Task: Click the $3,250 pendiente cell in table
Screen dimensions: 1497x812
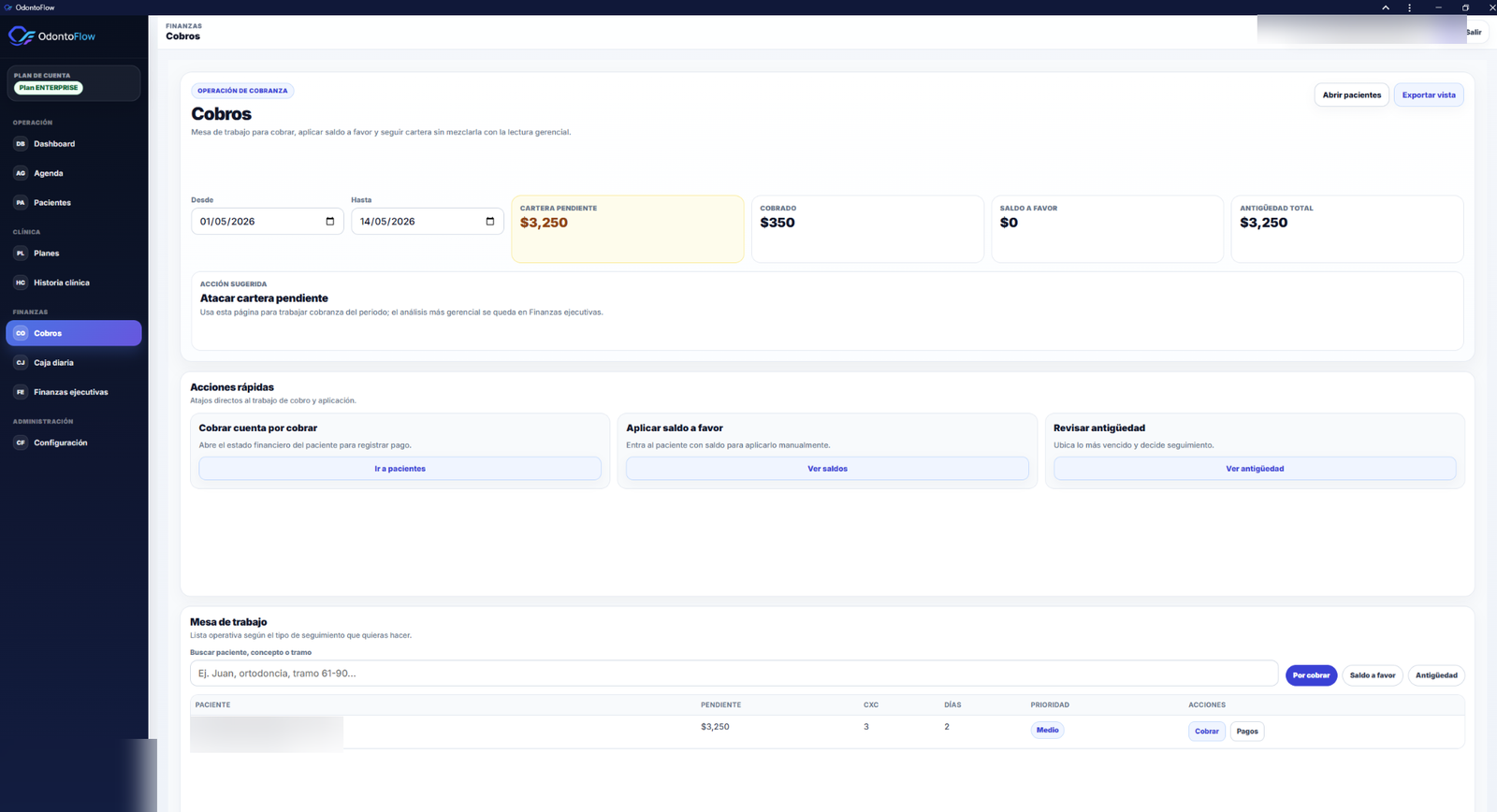Action: point(715,727)
